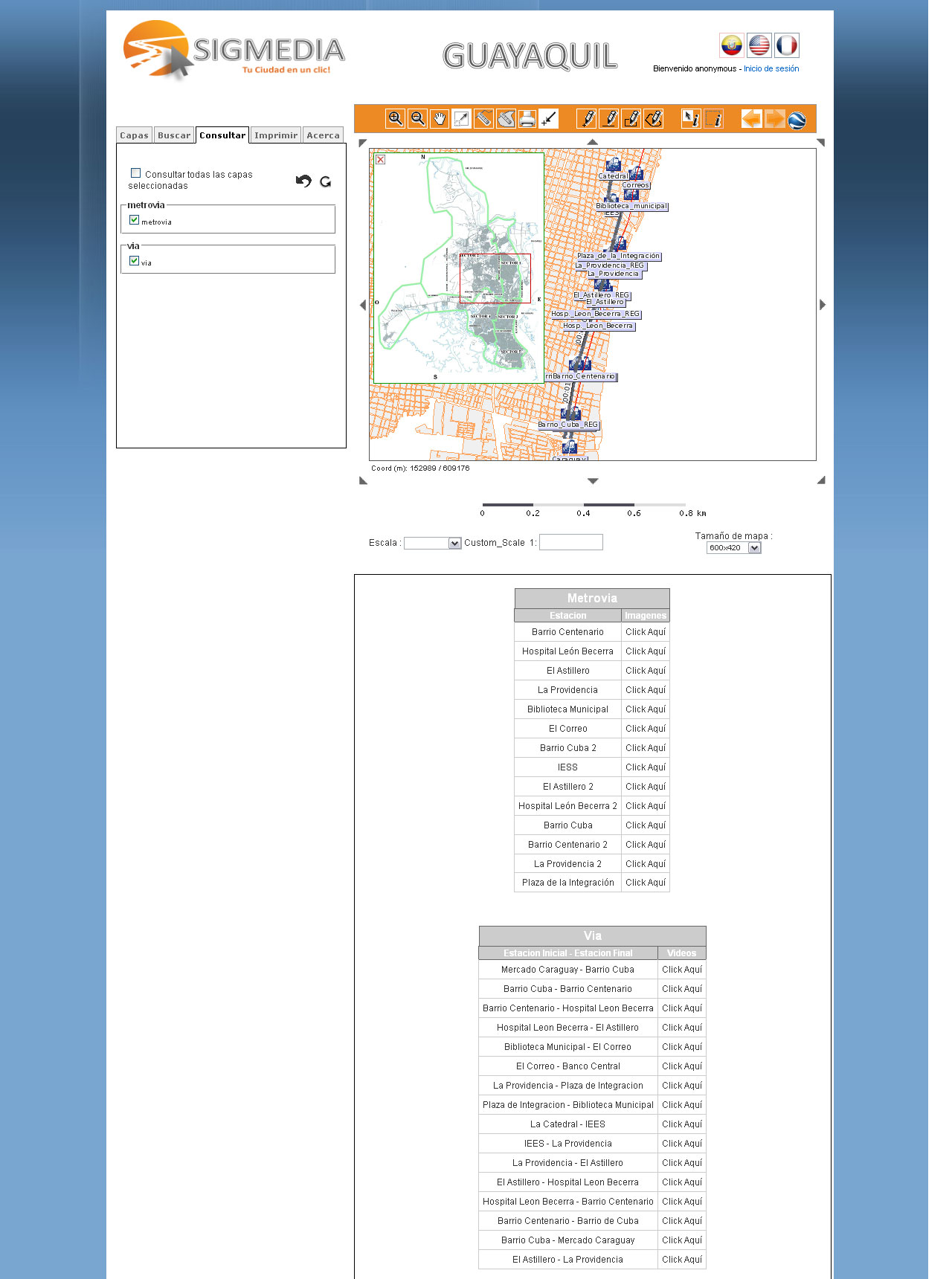Uncheck the metrovia layer checkbox

coord(135,220)
